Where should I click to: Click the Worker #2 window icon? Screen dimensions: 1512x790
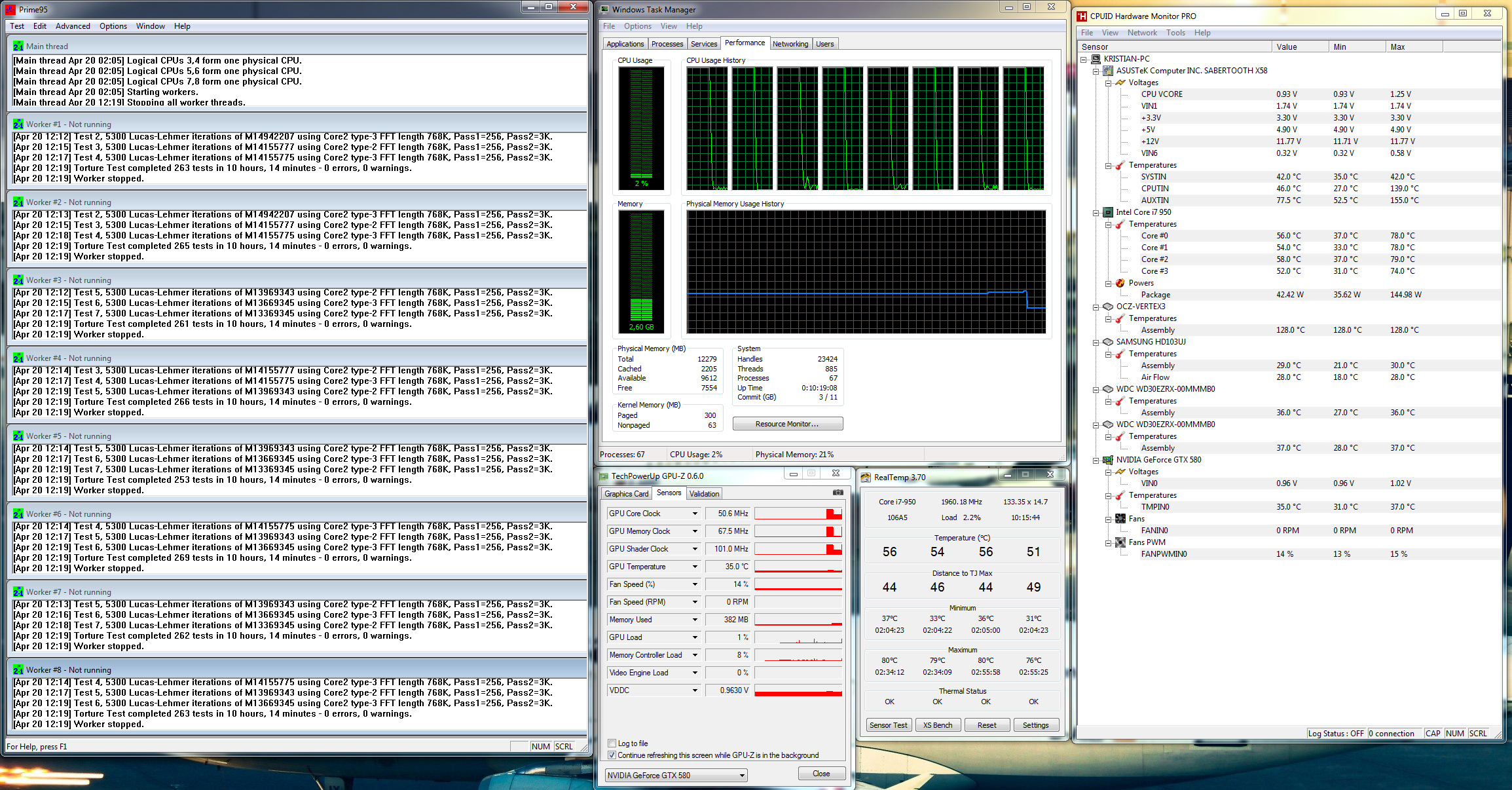click(18, 202)
